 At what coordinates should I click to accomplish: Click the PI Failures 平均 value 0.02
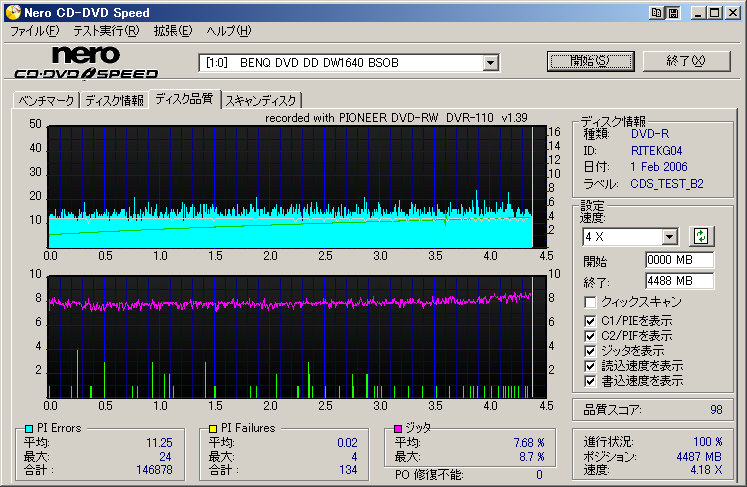pos(347,443)
